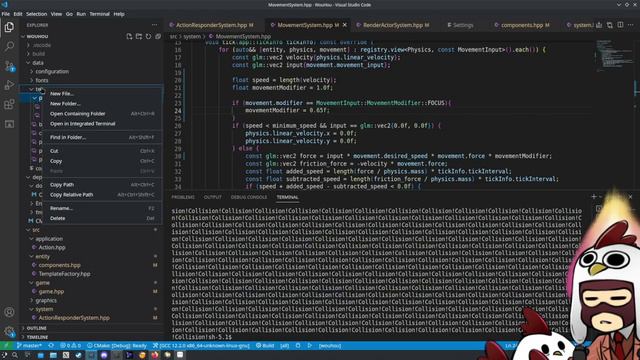The image size is (640, 360).
Task: Select Open in Integrated Terminal
Action: 102,124
